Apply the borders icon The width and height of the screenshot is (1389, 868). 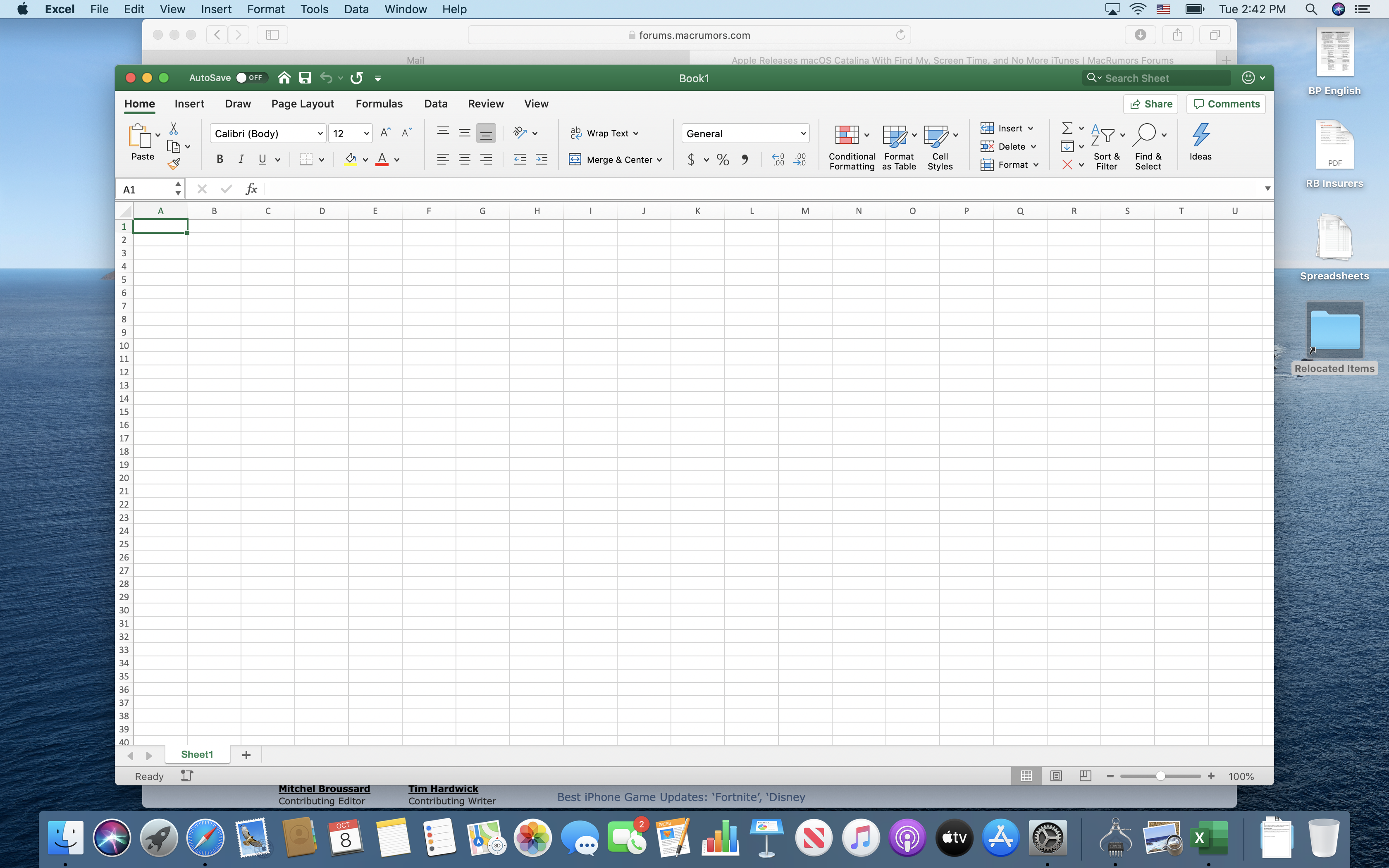306,160
